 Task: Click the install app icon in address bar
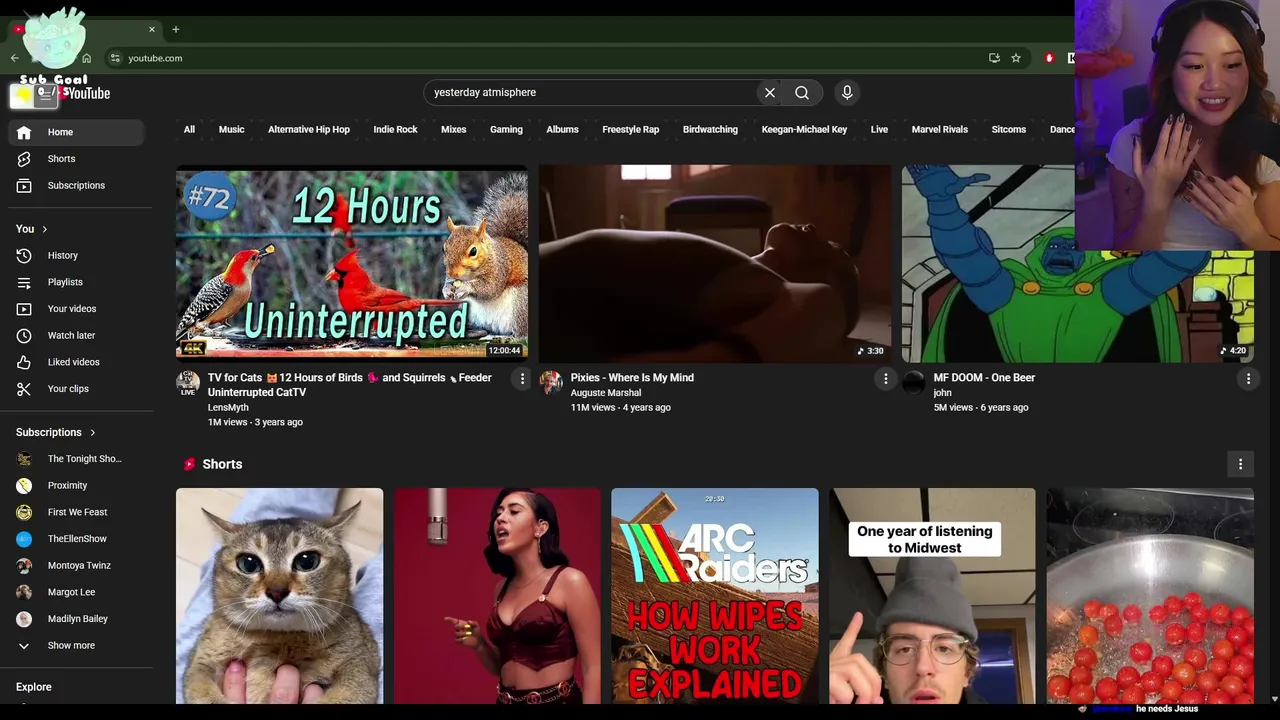(994, 58)
